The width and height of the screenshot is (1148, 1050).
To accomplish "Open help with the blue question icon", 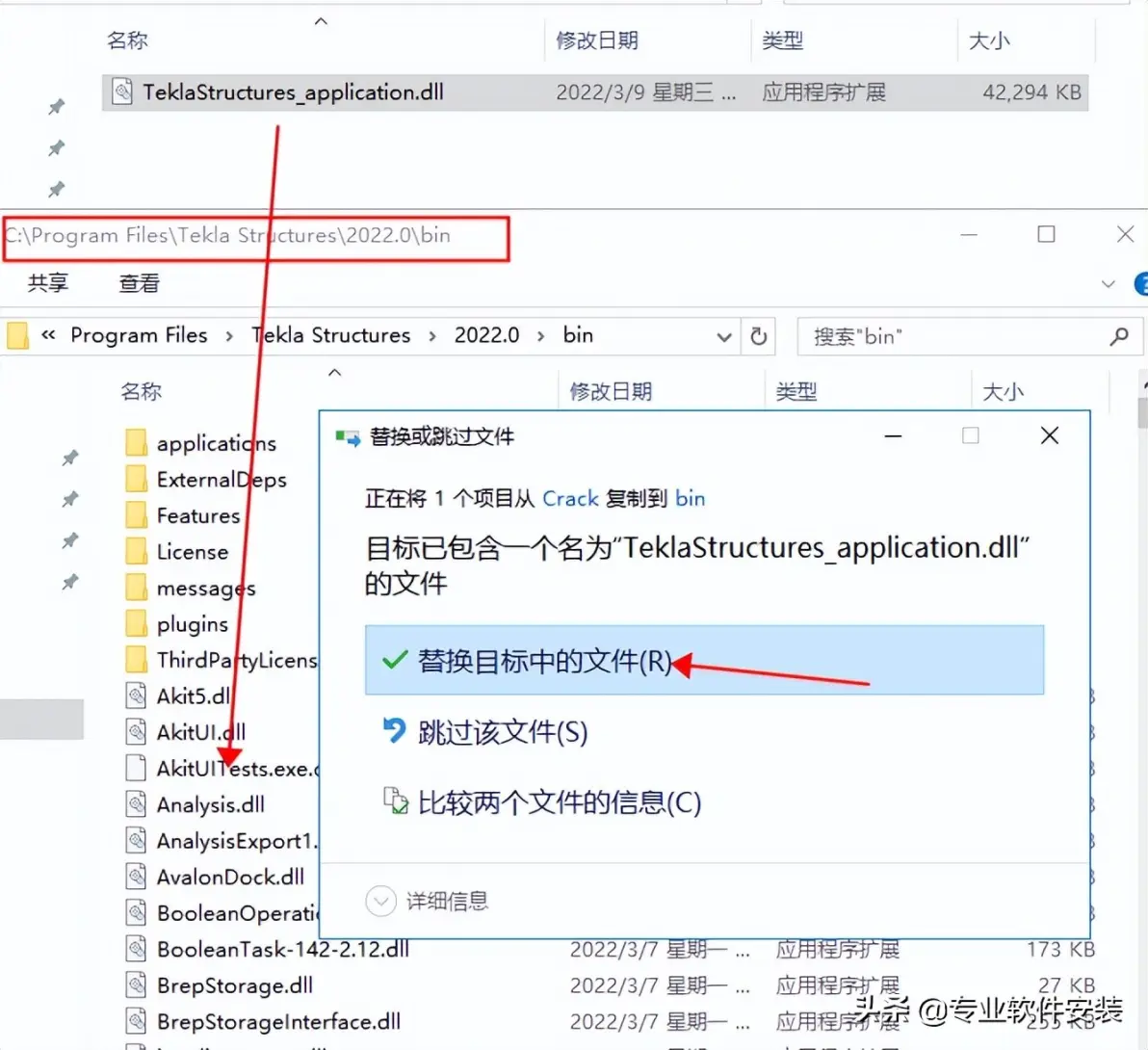I will click(x=1141, y=283).
